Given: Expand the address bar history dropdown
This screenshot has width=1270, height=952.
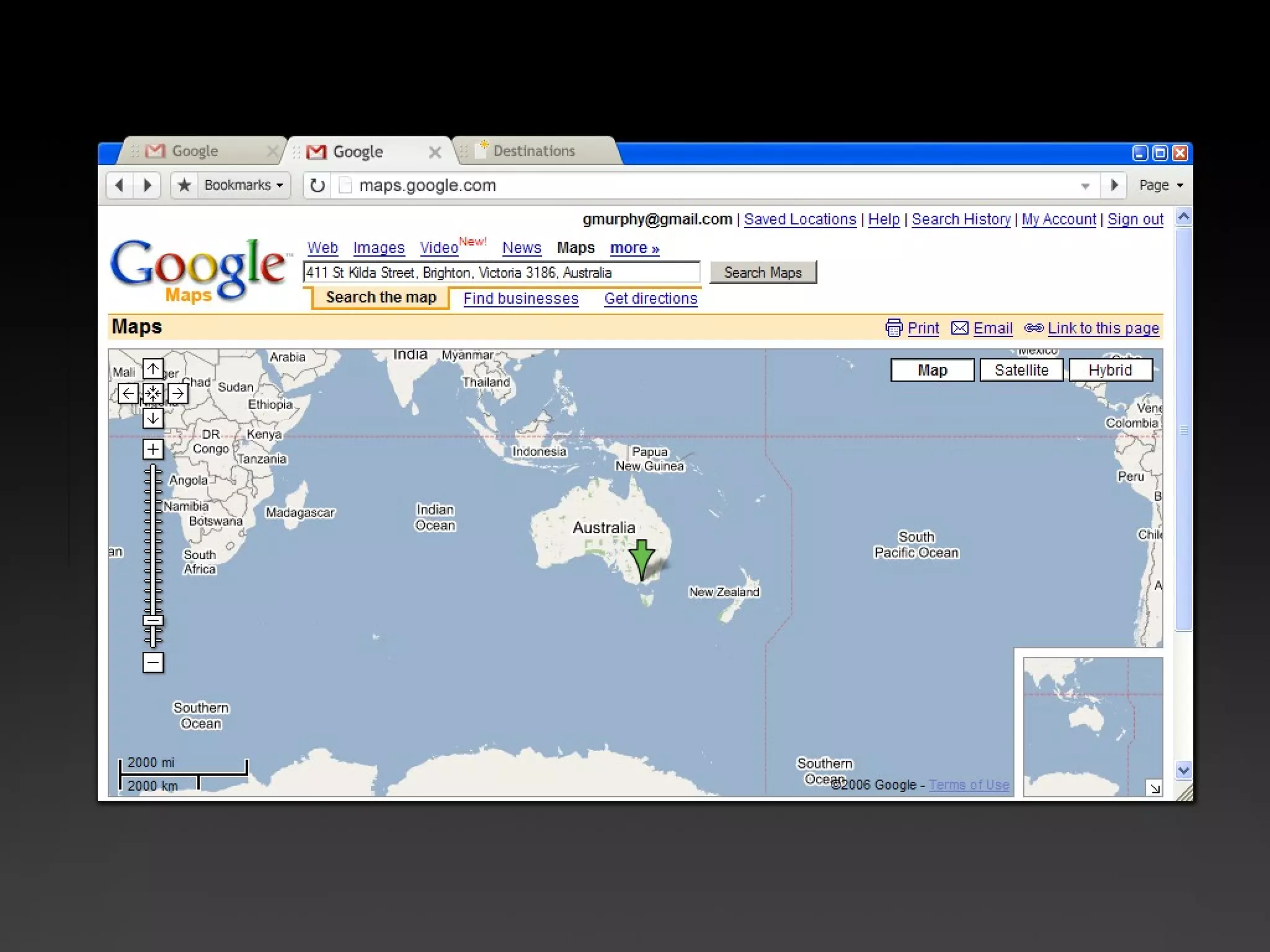Looking at the screenshot, I should click(x=1085, y=186).
